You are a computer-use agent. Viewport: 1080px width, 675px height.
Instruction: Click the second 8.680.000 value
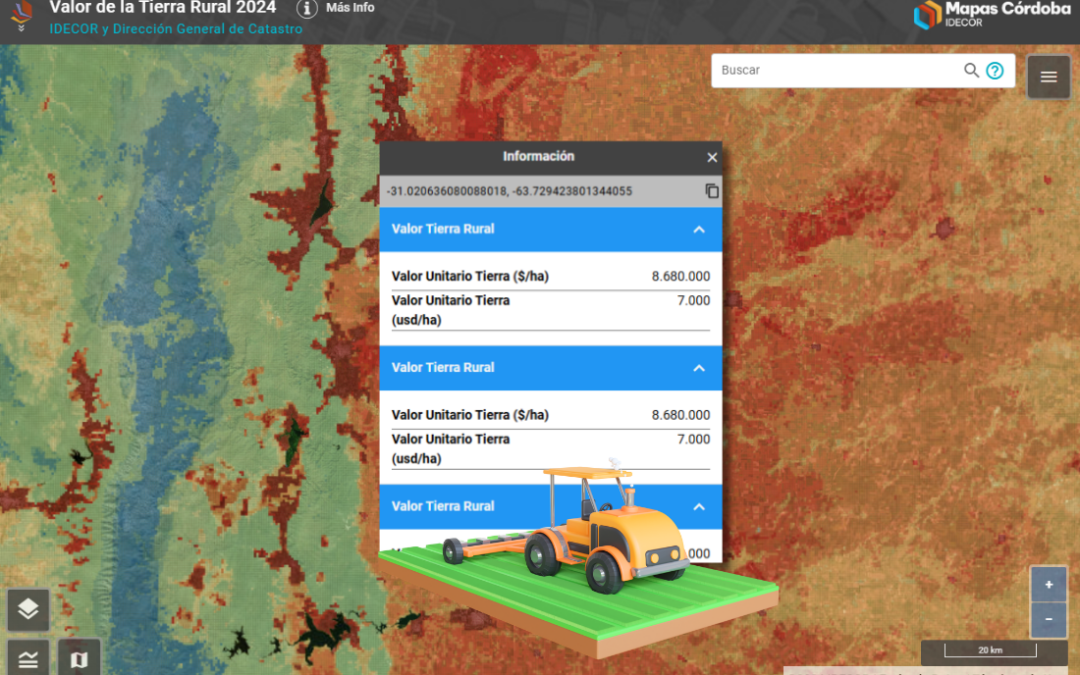click(x=681, y=415)
